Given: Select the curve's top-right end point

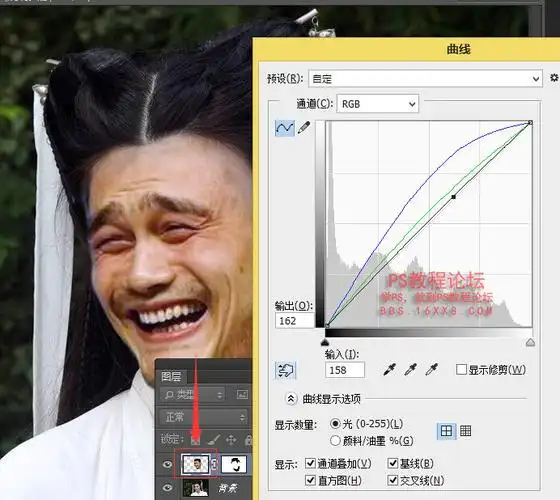Looking at the screenshot, I should [530, 123].
